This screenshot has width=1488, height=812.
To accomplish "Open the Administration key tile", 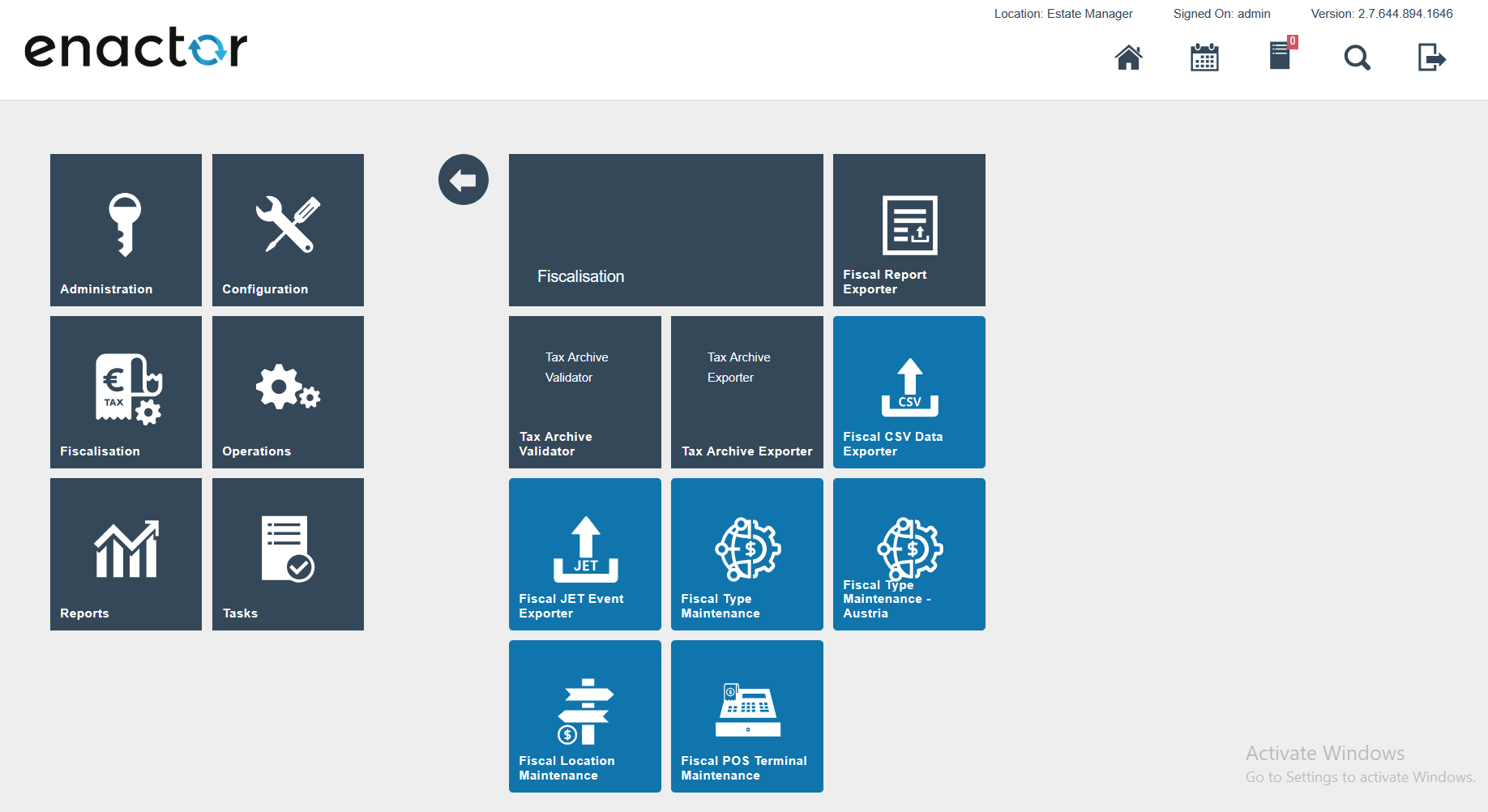I will coord(126,230).
